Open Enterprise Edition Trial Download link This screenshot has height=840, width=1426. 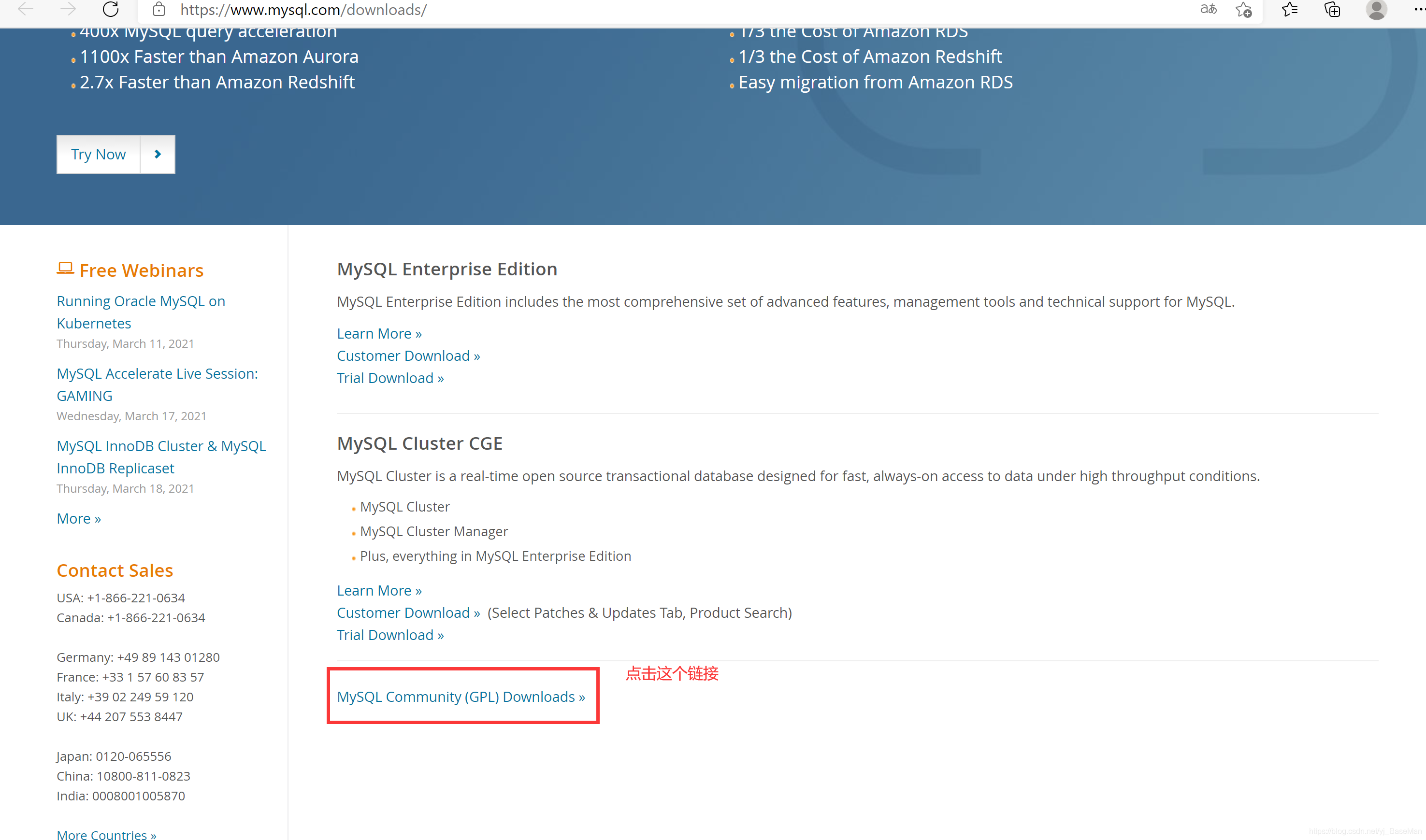click(390, 378)
